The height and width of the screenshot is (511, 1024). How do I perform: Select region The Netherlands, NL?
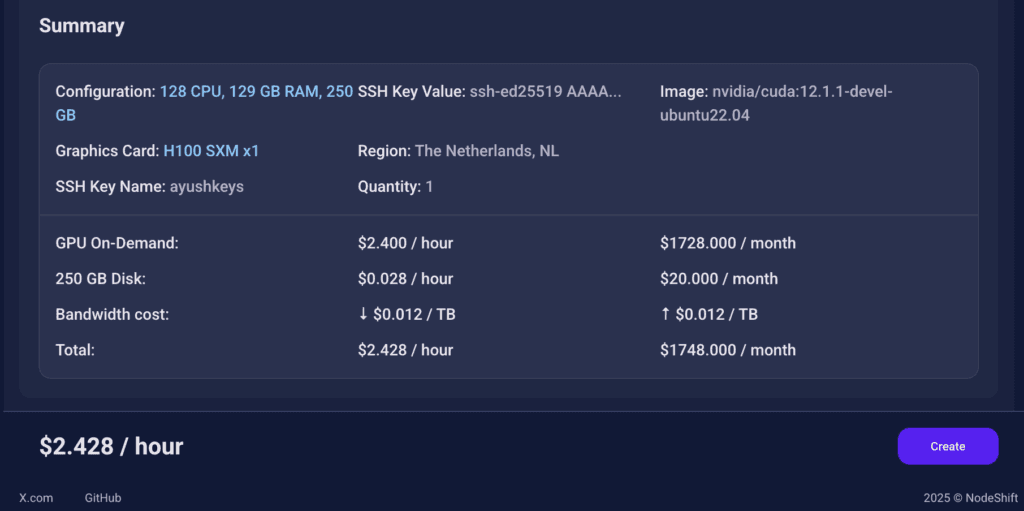pos(487,151)
